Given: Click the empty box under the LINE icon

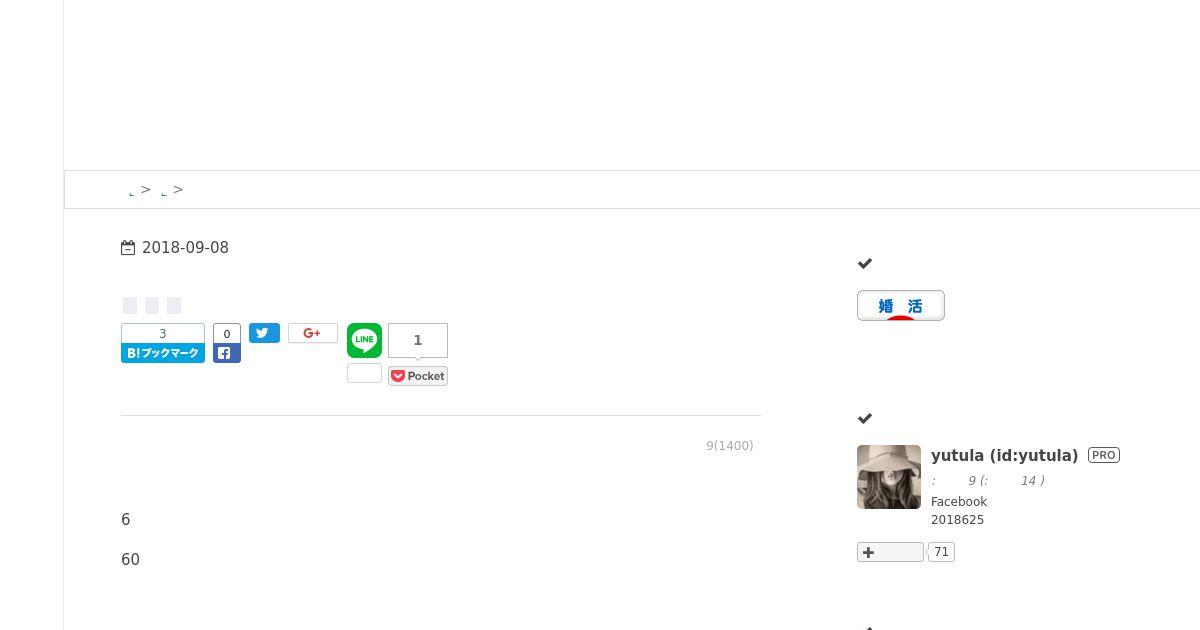Looking at the screenshot, I should click(364, 373).
